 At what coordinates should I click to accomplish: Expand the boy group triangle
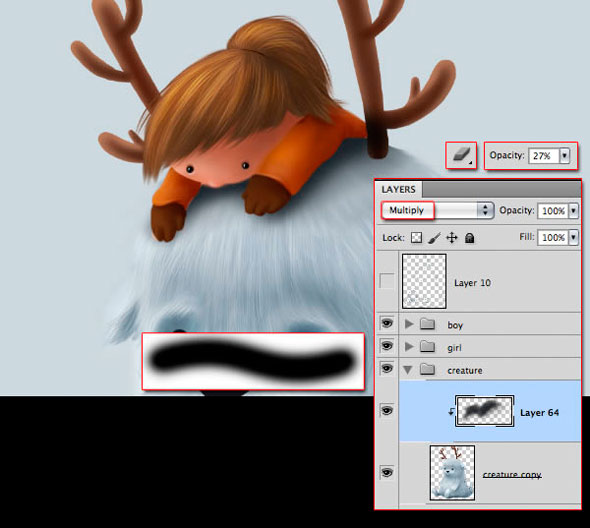409,324
